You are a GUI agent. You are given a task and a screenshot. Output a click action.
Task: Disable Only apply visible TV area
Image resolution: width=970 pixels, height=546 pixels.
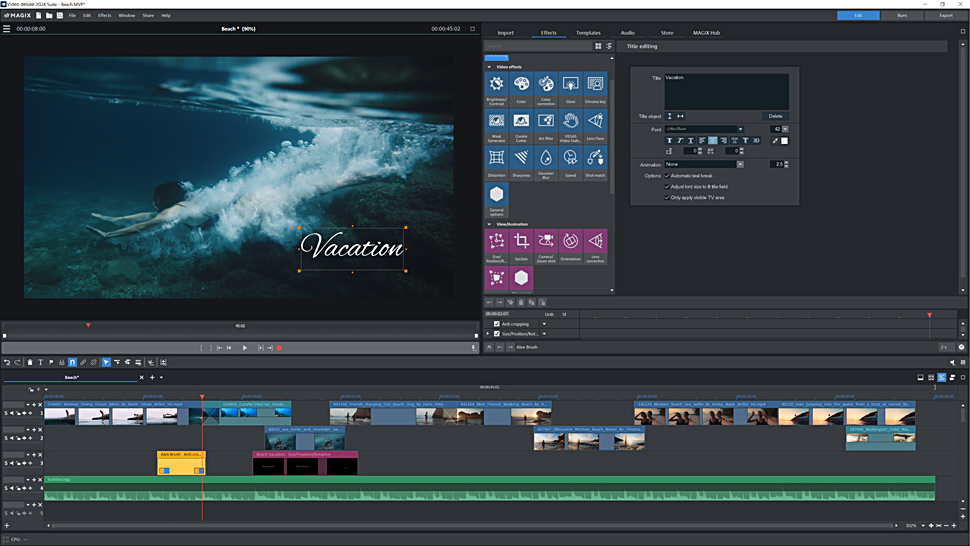[x=668, y=197]
